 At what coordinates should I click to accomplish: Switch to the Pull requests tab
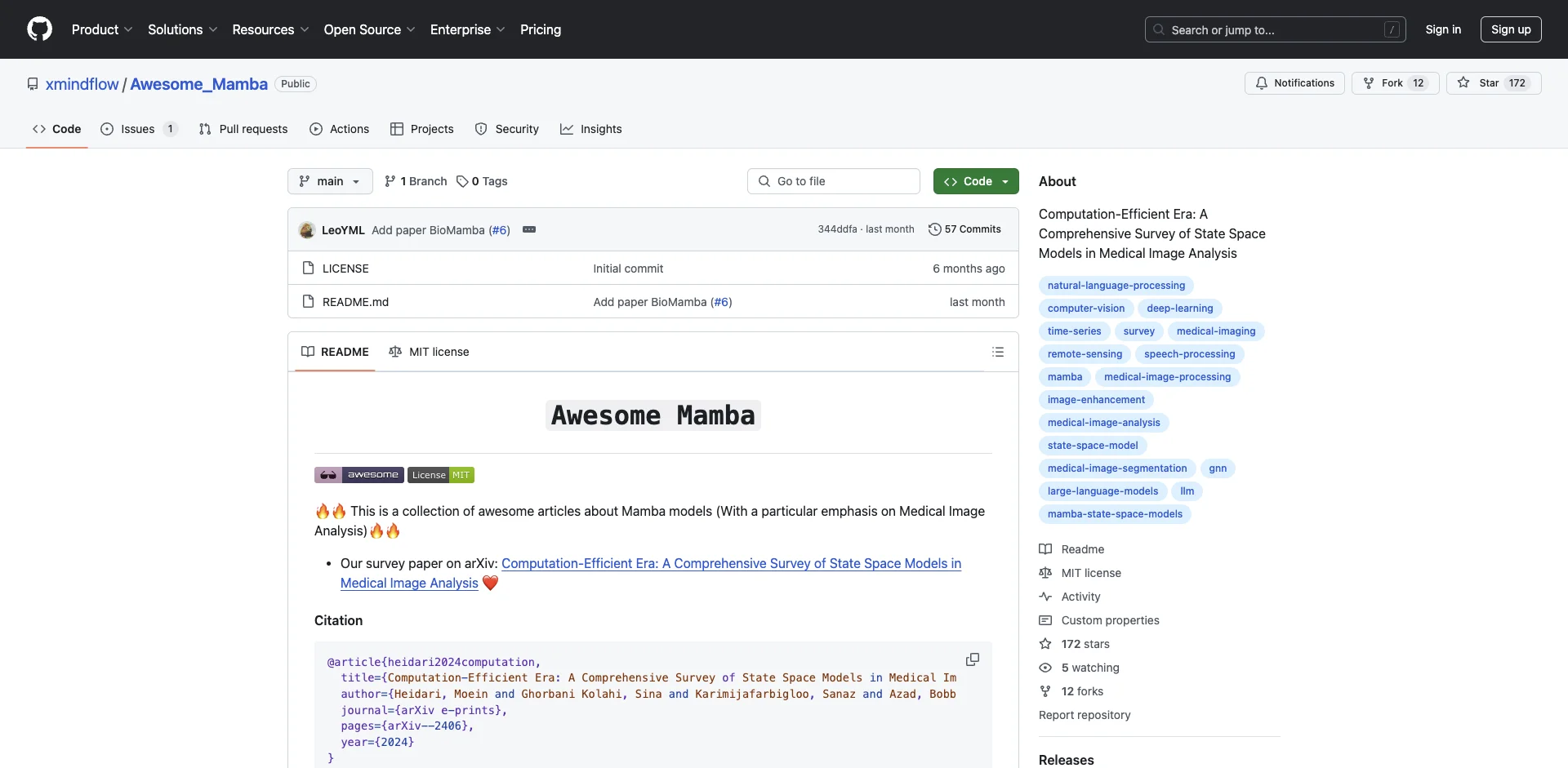point(243,129)
